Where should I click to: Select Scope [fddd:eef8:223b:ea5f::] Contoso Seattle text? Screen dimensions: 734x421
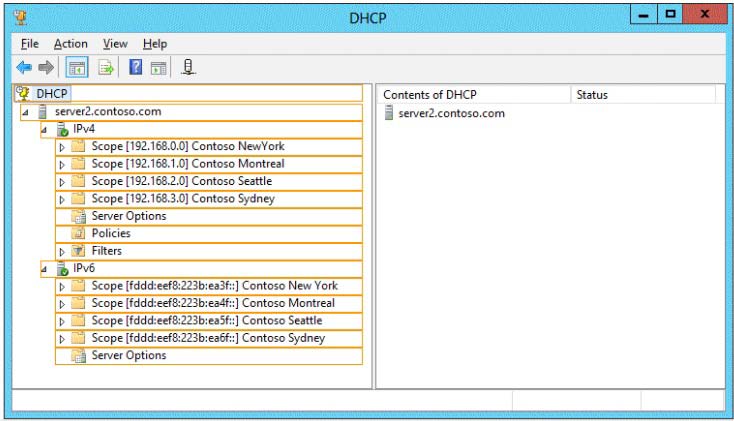(206, 320)
